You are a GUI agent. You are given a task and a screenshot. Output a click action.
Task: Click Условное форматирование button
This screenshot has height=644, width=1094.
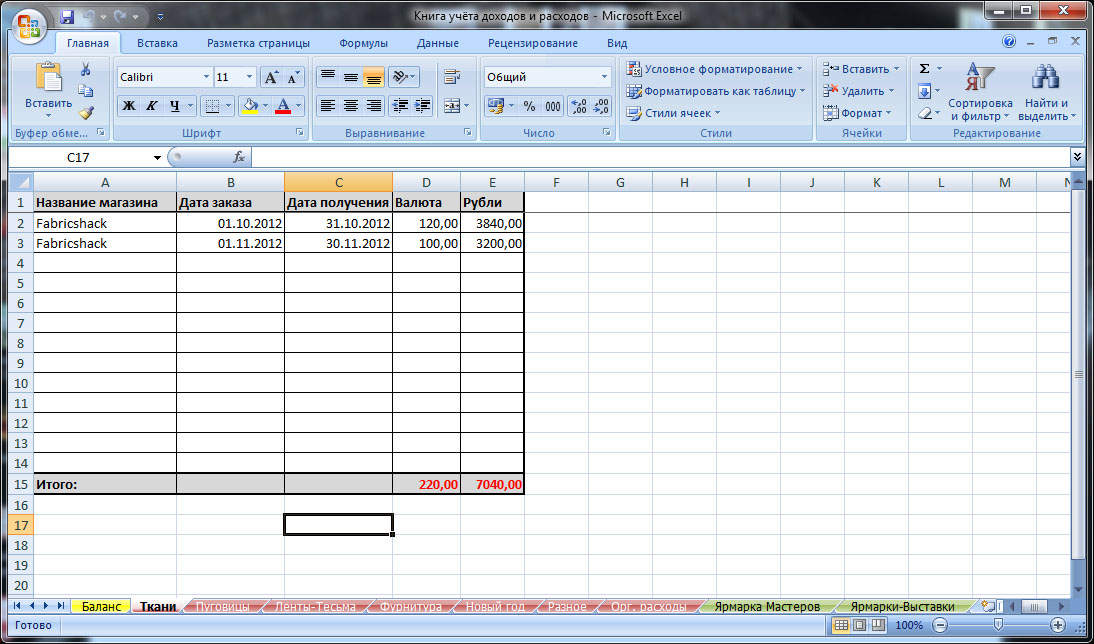coord(715,69)
